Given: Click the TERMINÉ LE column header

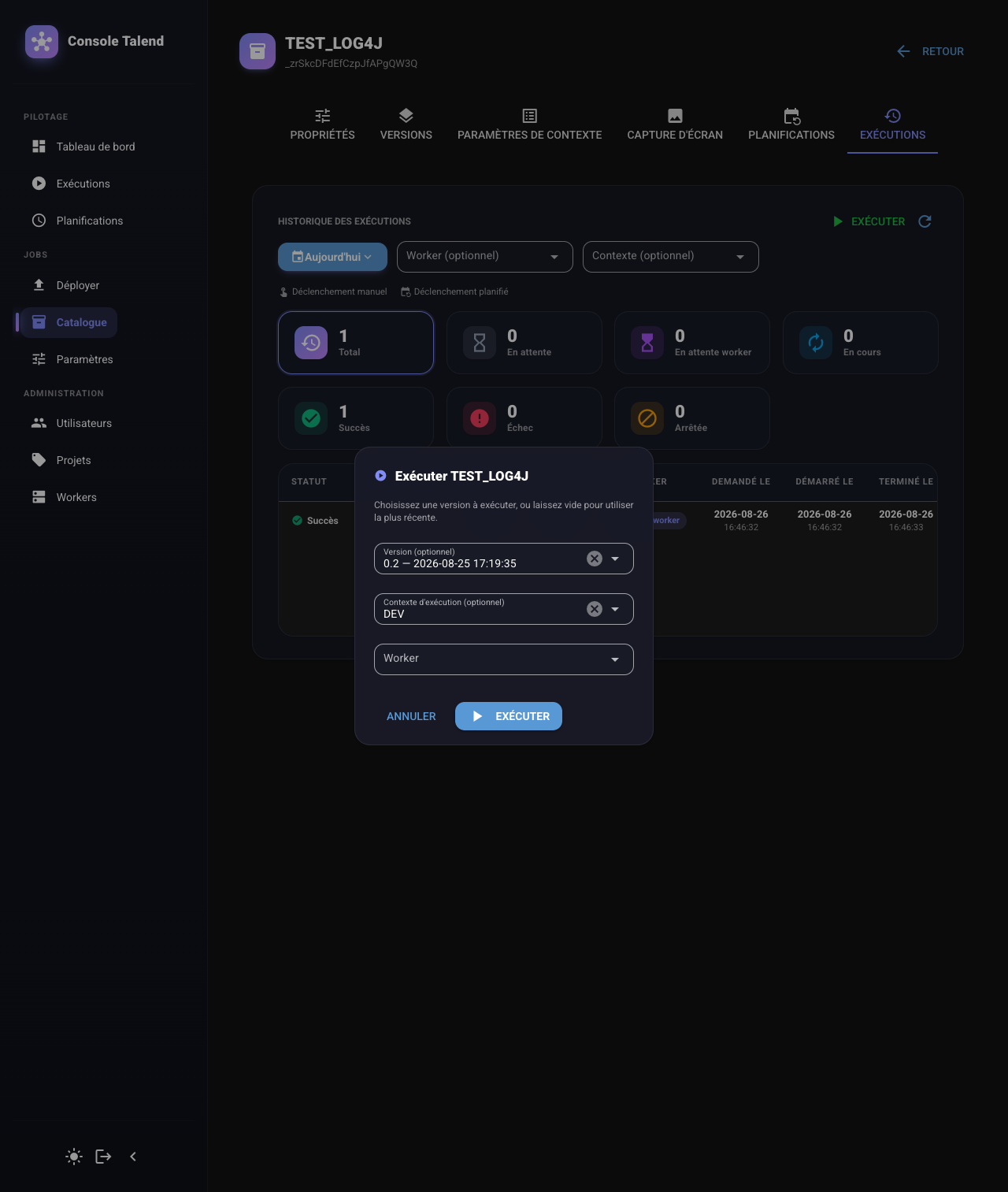Looking at the screenshot, I should click(906, 481).
